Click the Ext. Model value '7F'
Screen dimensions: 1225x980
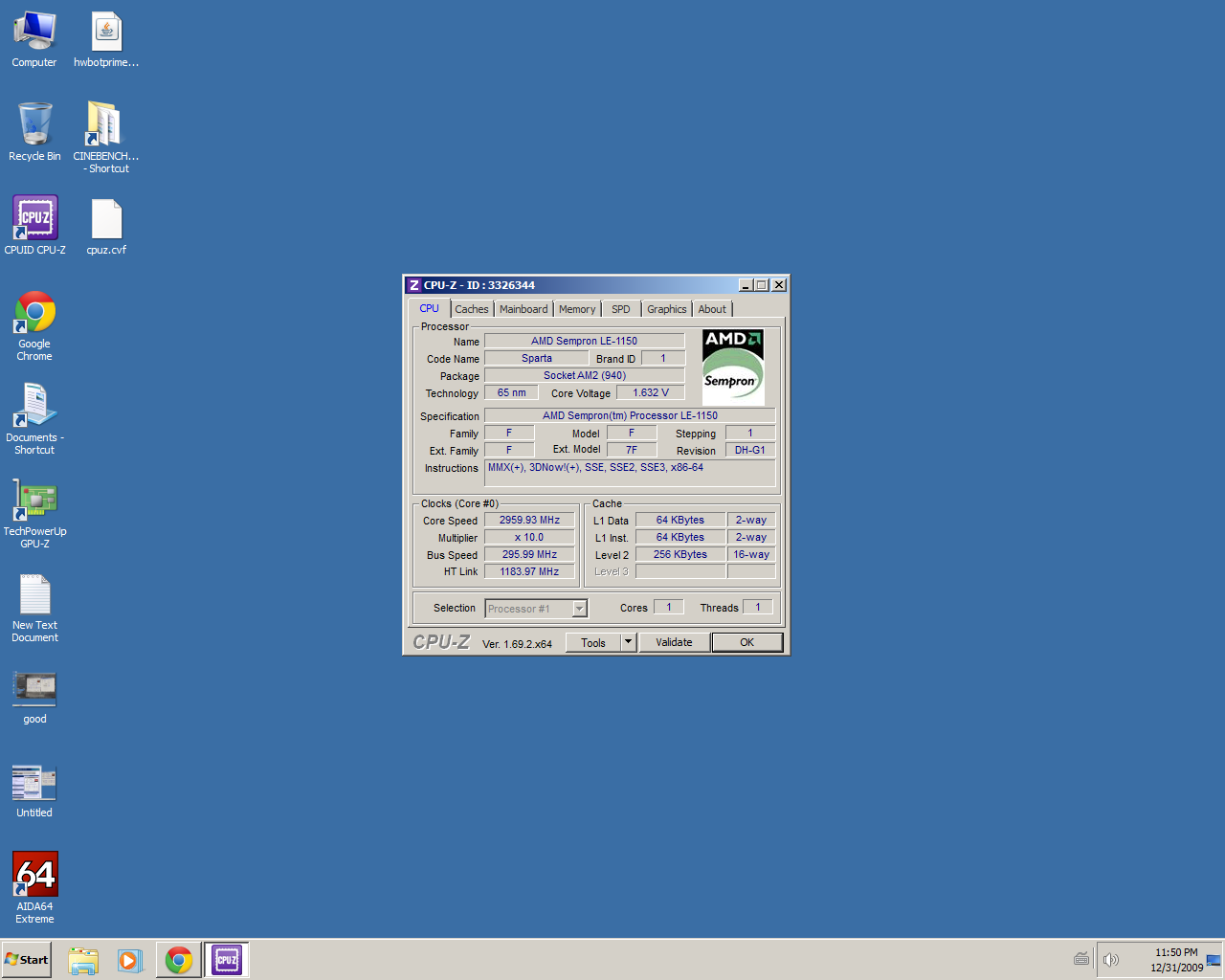pyautogui.click(x=632, y=450)
